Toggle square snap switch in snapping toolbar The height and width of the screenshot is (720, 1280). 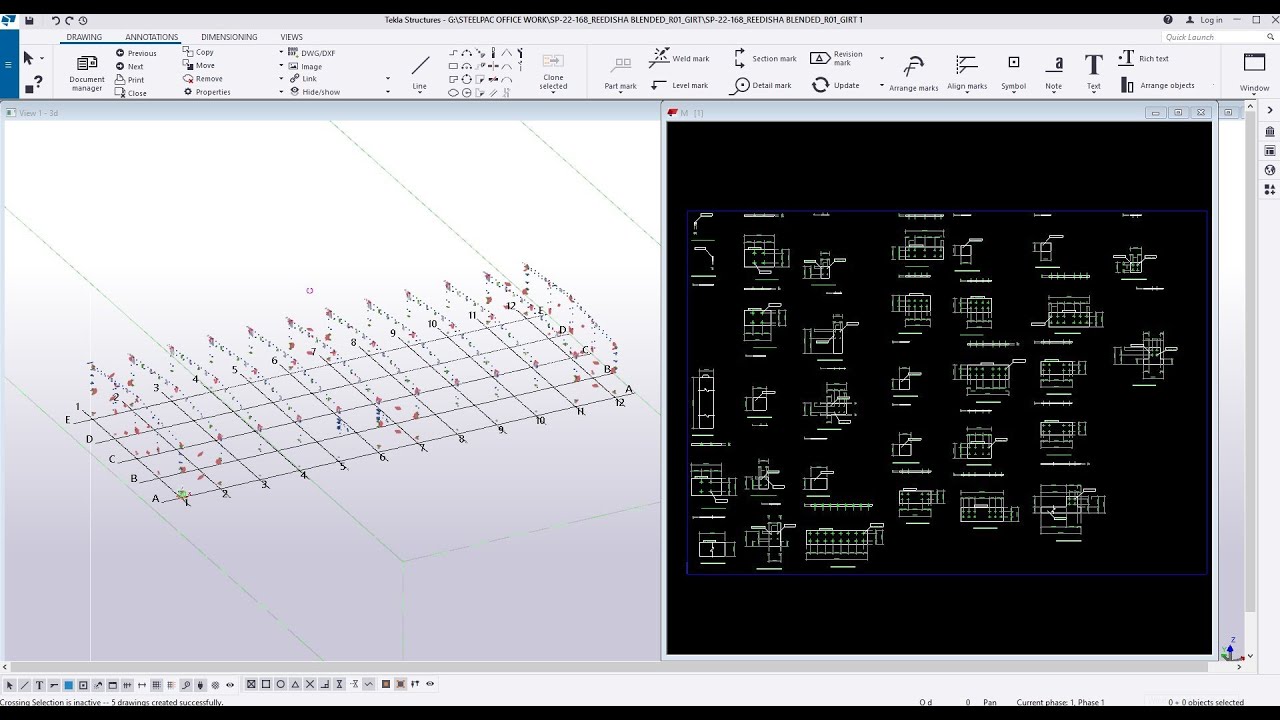point(266,685)
